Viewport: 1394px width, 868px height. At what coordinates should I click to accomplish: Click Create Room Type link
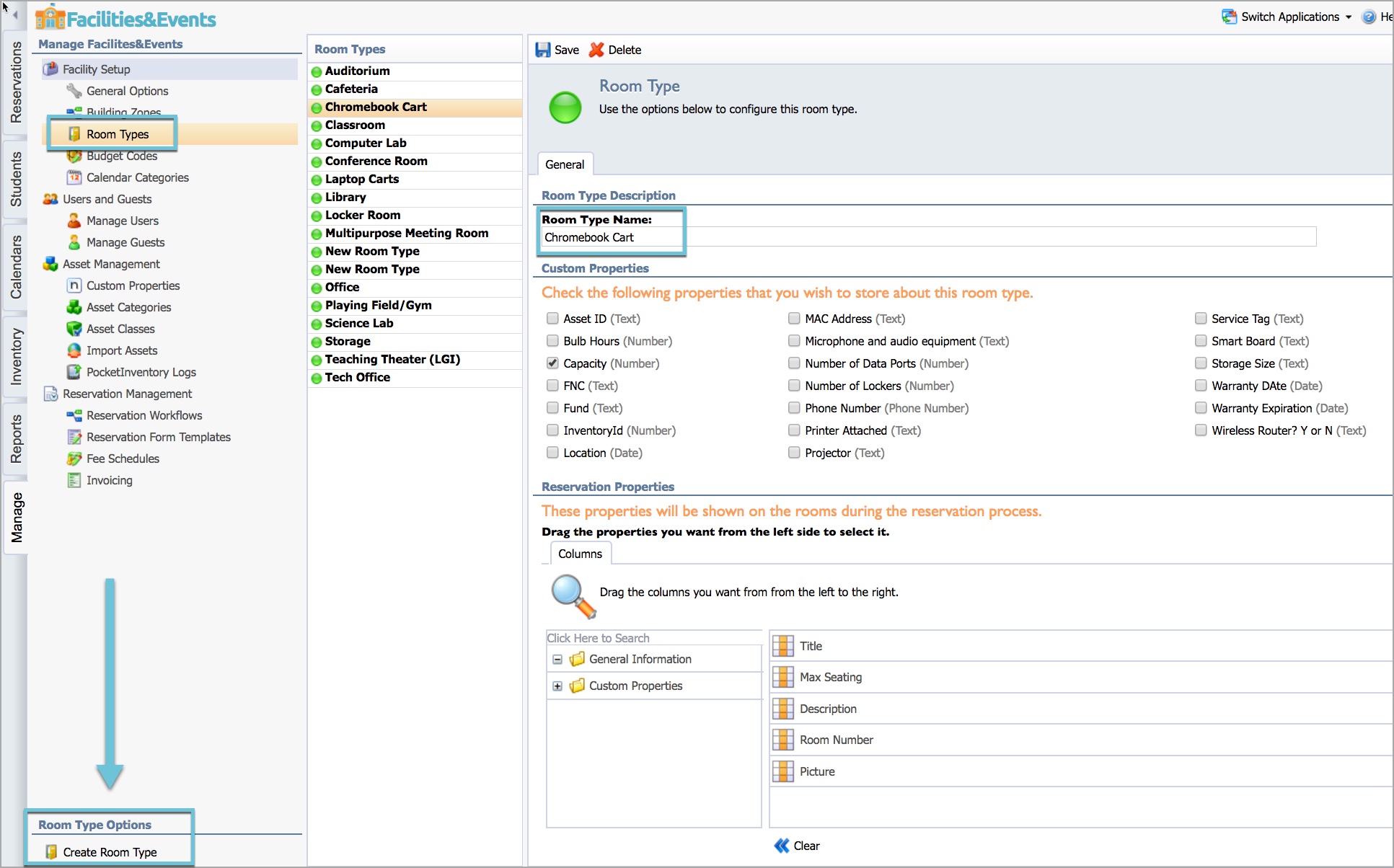coord(110,852)
